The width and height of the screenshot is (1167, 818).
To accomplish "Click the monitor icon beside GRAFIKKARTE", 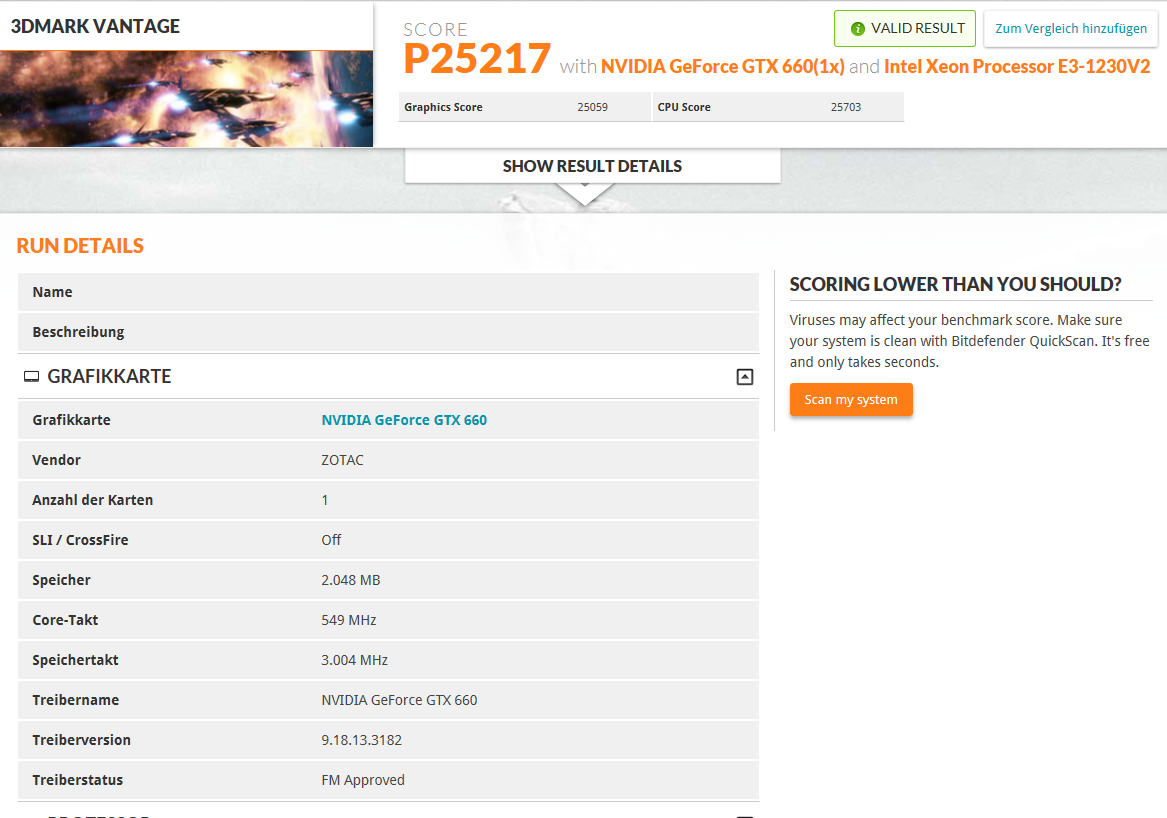I will pyautogui.click(x=31, y=377).
